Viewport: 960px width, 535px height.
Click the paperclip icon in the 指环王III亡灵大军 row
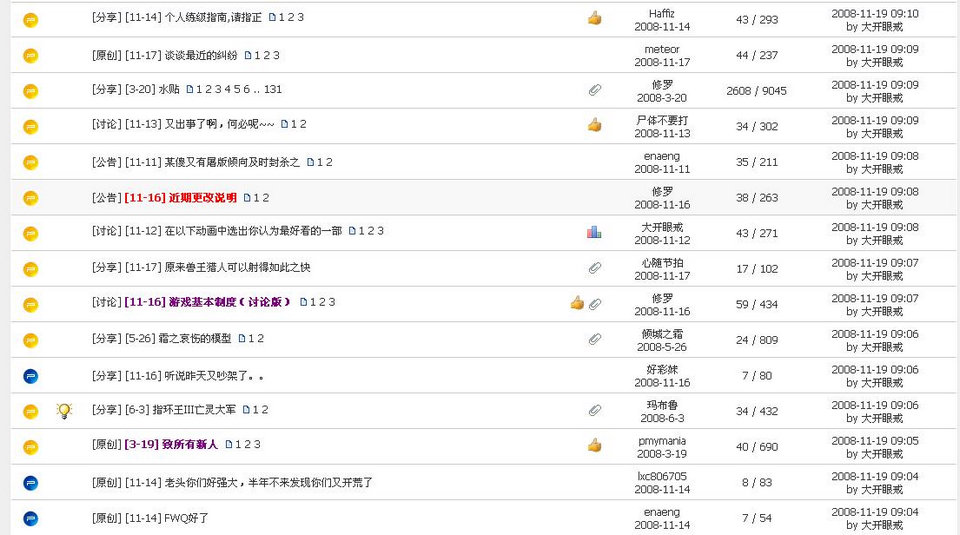pyautogui.click(x=594, y=410)
